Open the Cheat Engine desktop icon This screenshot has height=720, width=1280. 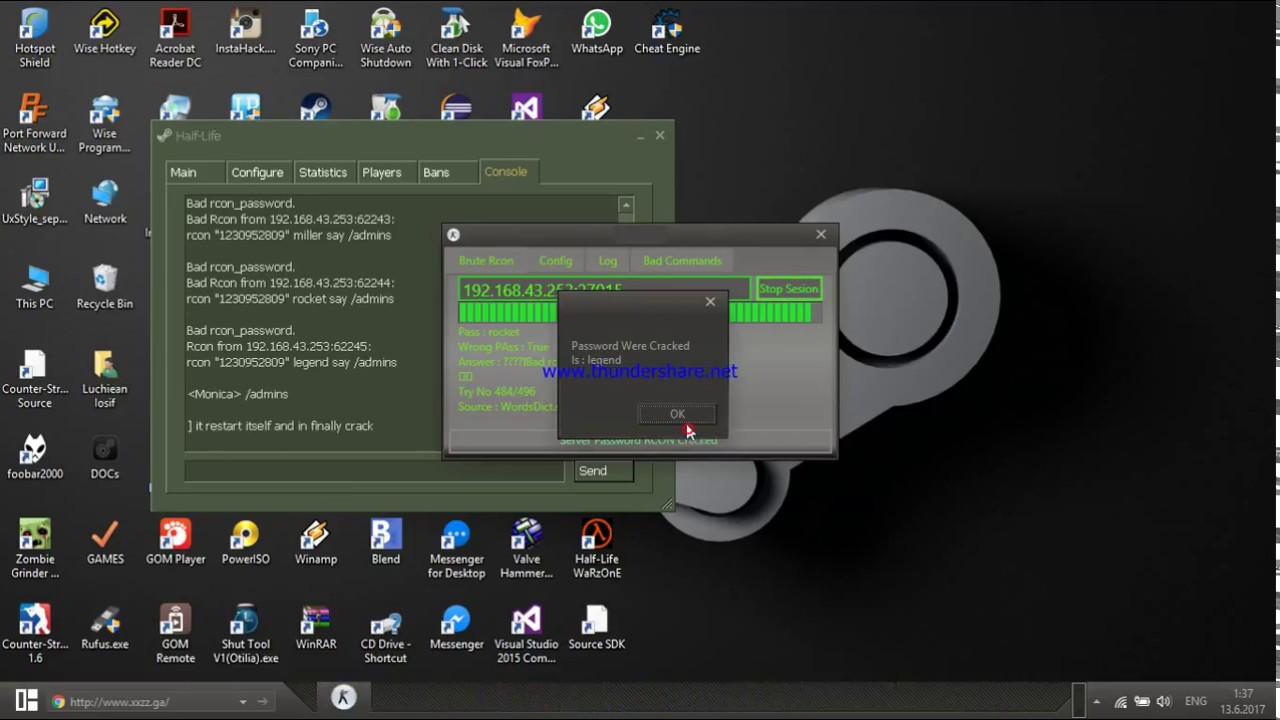click(667, 32)
